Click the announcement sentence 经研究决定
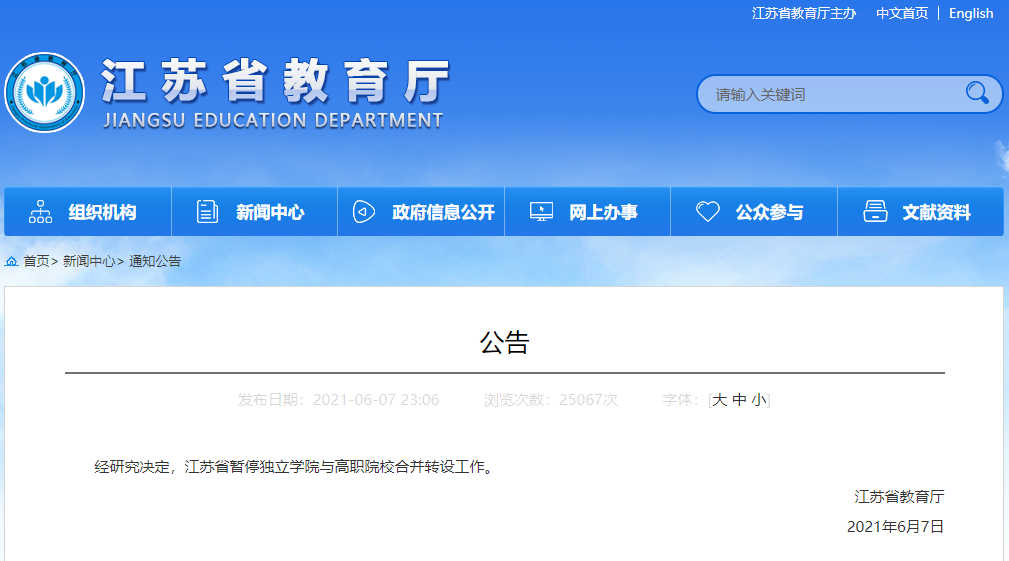The height and width of the screenshot is (561, 1009). pos(295,467)
